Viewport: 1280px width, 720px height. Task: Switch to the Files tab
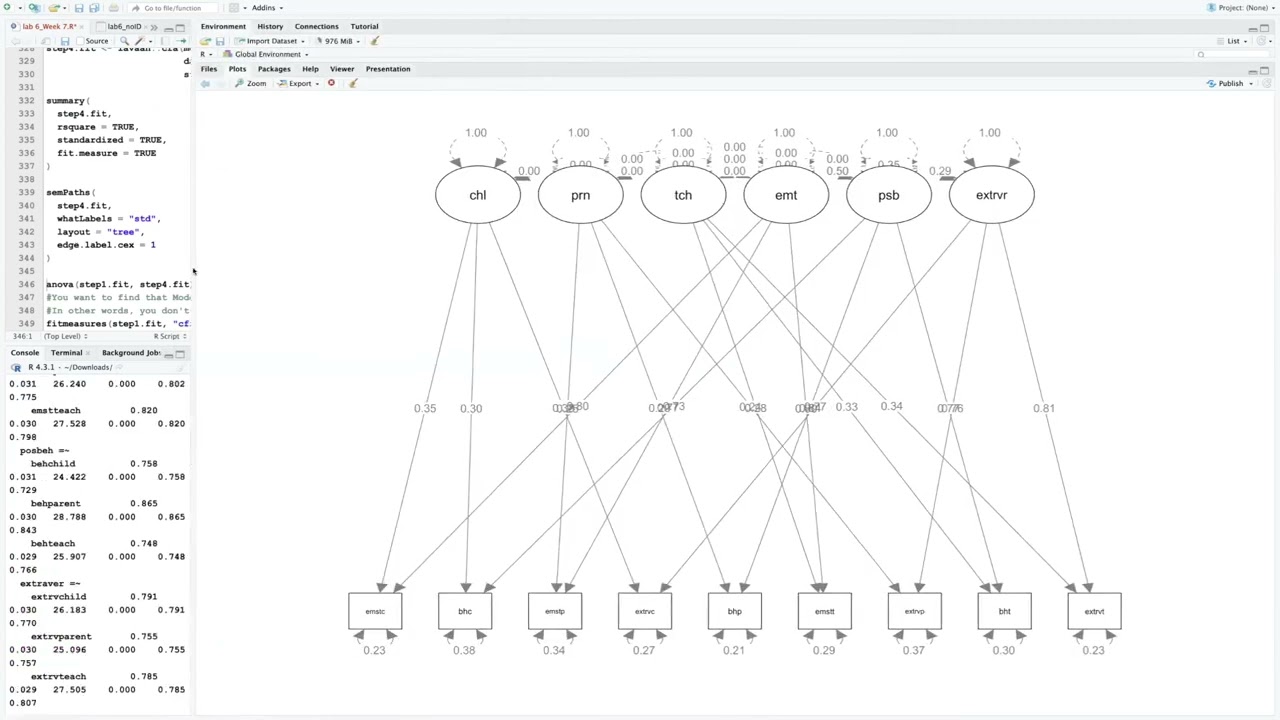(209, 69)
